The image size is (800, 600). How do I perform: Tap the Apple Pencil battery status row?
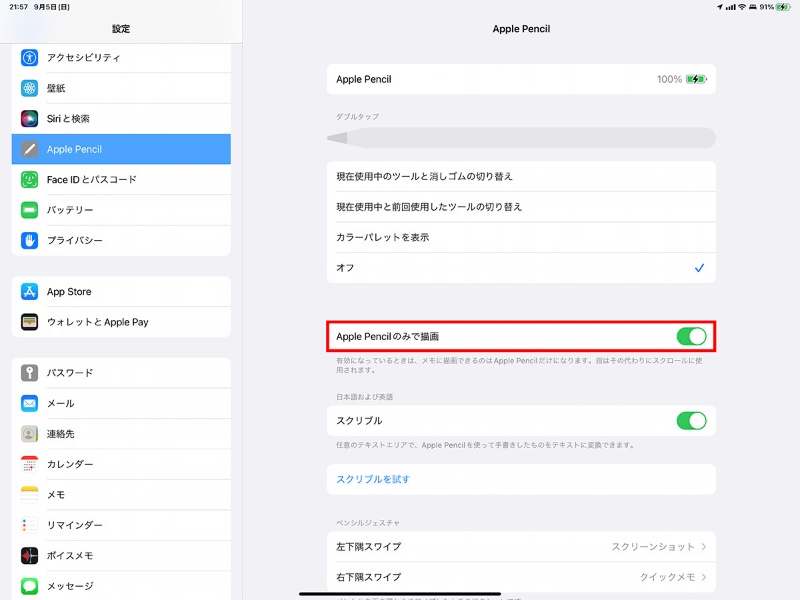coord(520,79)
